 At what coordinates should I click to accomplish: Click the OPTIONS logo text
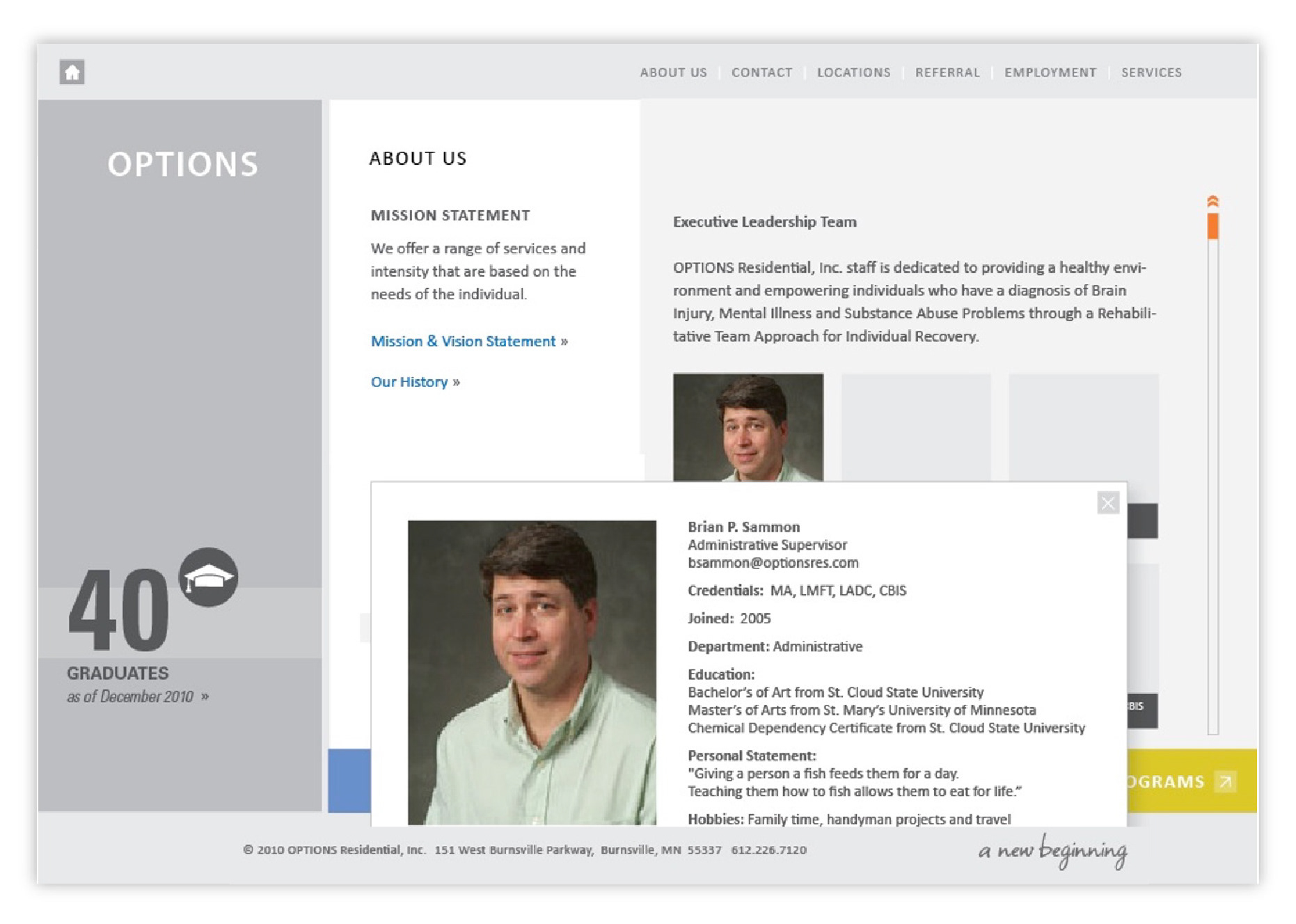(x=182, y=164)
